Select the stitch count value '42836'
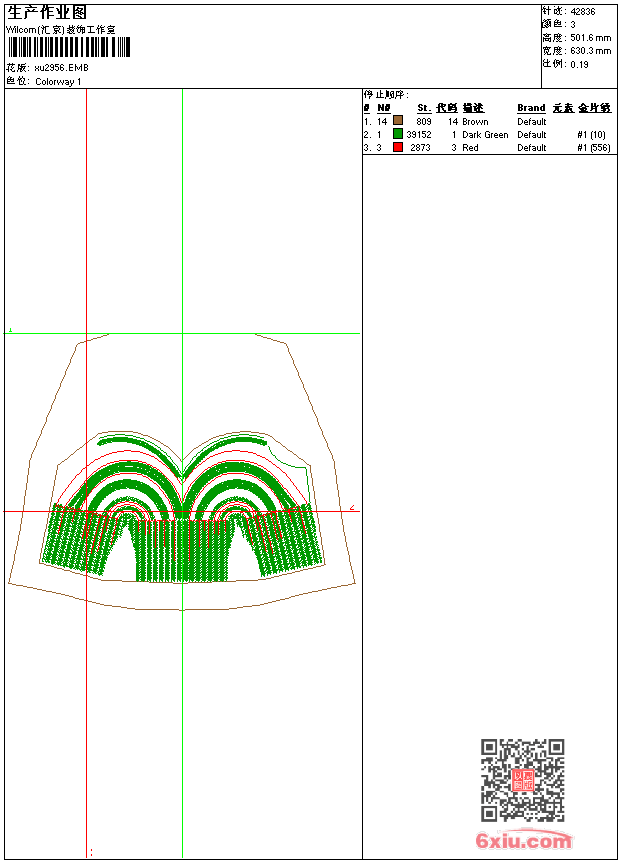Viewport: 620px width, 860px height. click(x=583, y=12)
